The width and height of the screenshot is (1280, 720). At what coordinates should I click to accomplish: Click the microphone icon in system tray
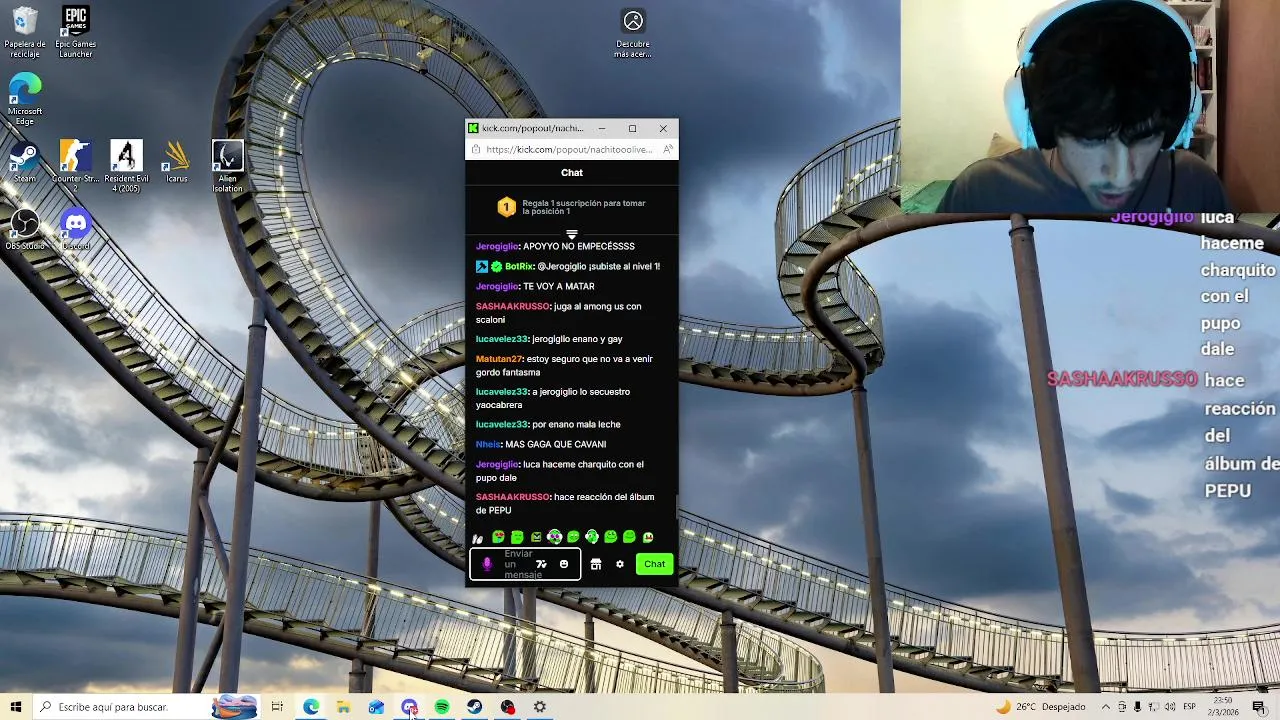(1137, 707)
